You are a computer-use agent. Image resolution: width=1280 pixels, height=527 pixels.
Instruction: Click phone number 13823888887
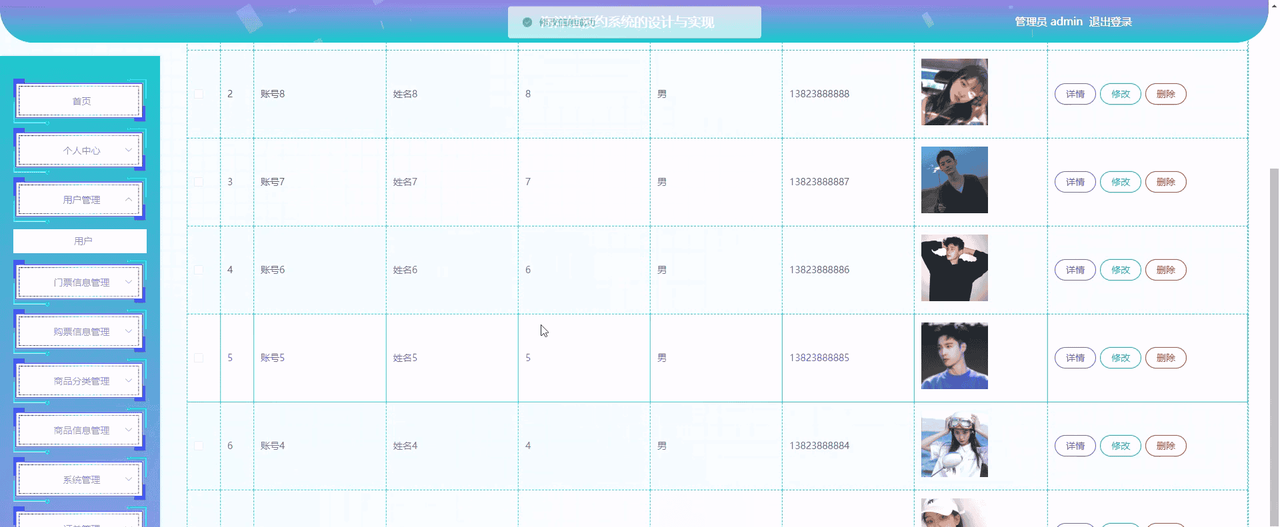[x=819, y=182]
